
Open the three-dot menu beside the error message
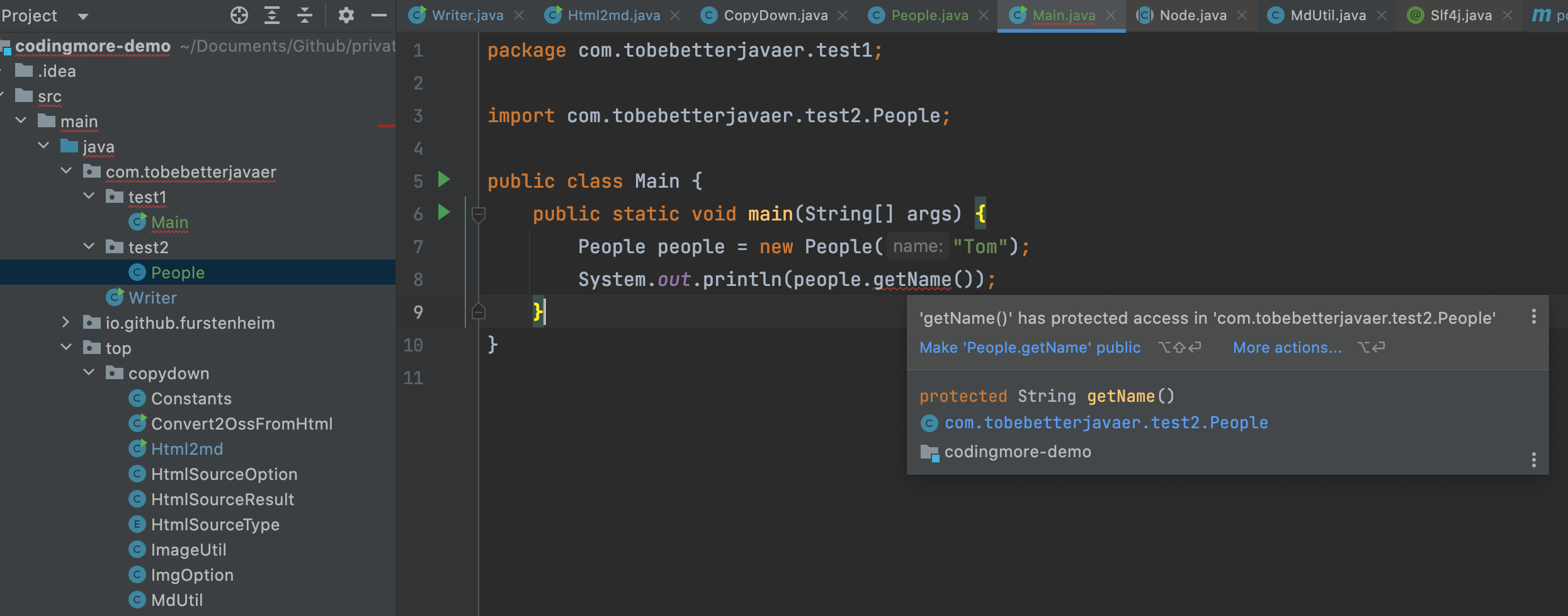[x=1533, y=317]
